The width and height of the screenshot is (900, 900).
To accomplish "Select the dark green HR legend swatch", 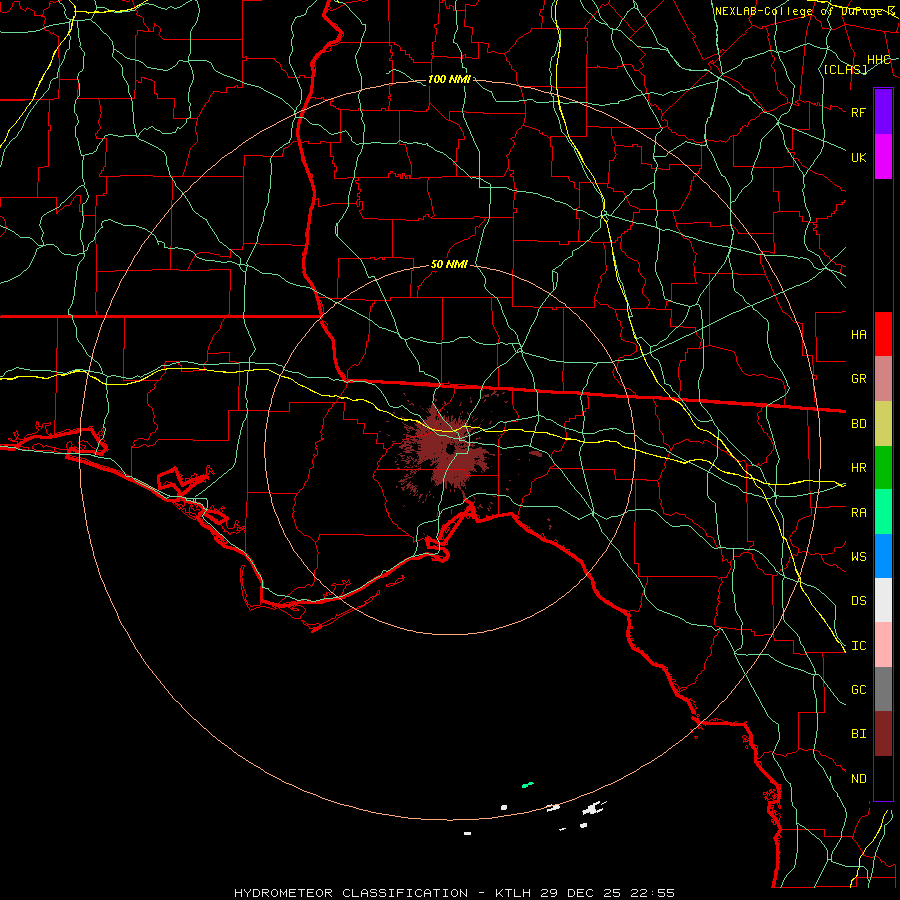I will click(x=883, y=468).
